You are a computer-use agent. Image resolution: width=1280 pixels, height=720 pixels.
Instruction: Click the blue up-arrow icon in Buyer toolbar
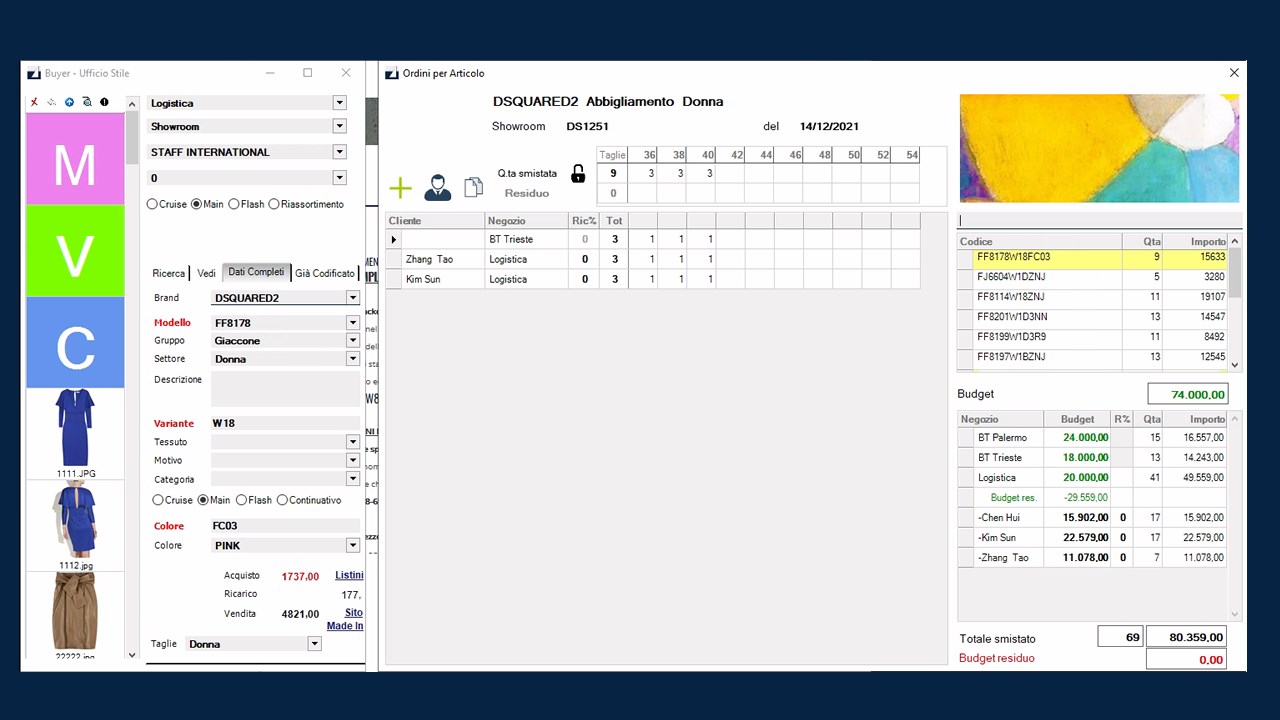click(69, 102)
